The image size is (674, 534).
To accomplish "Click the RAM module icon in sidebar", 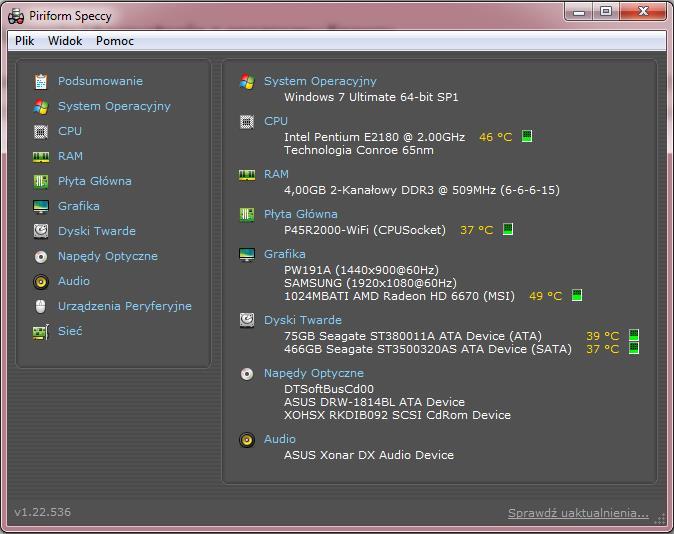I will (x=41, y=157).
